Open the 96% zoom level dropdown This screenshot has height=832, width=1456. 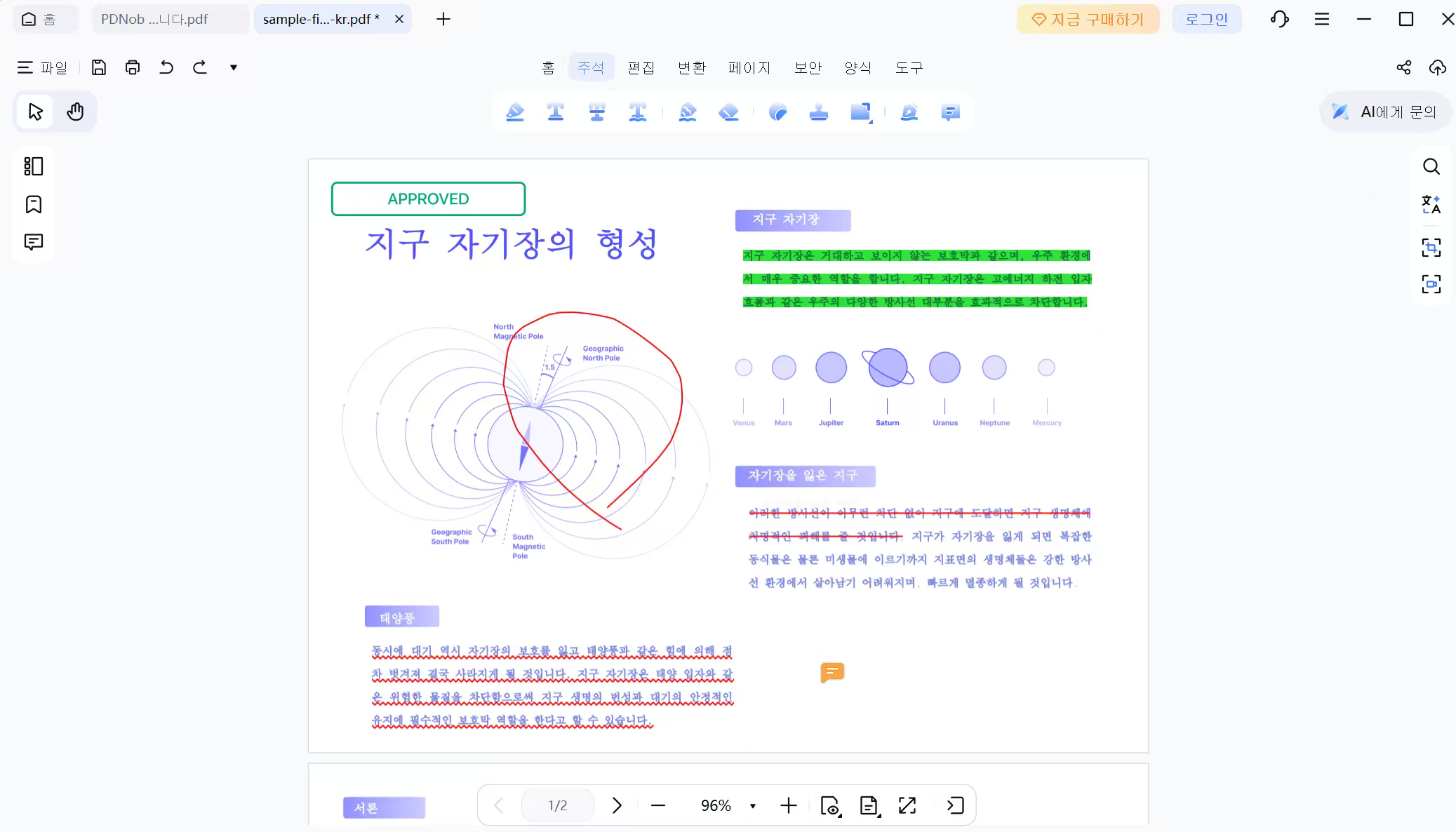pos(753,806)
